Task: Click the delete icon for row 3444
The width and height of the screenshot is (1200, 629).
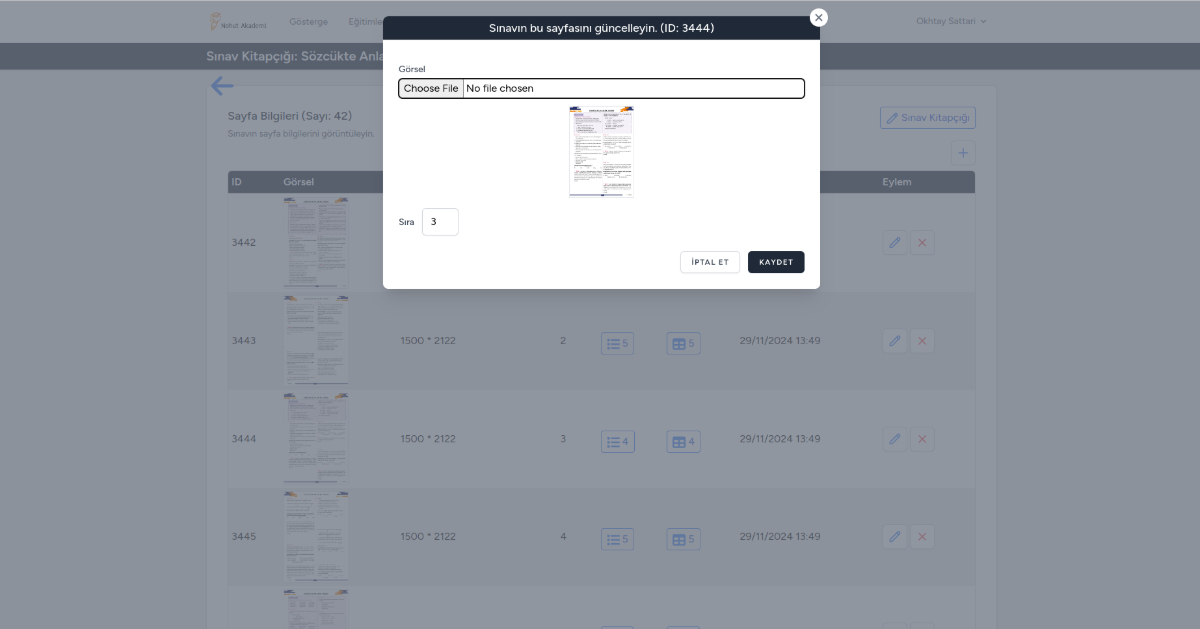Action: (x=922, y=439)
